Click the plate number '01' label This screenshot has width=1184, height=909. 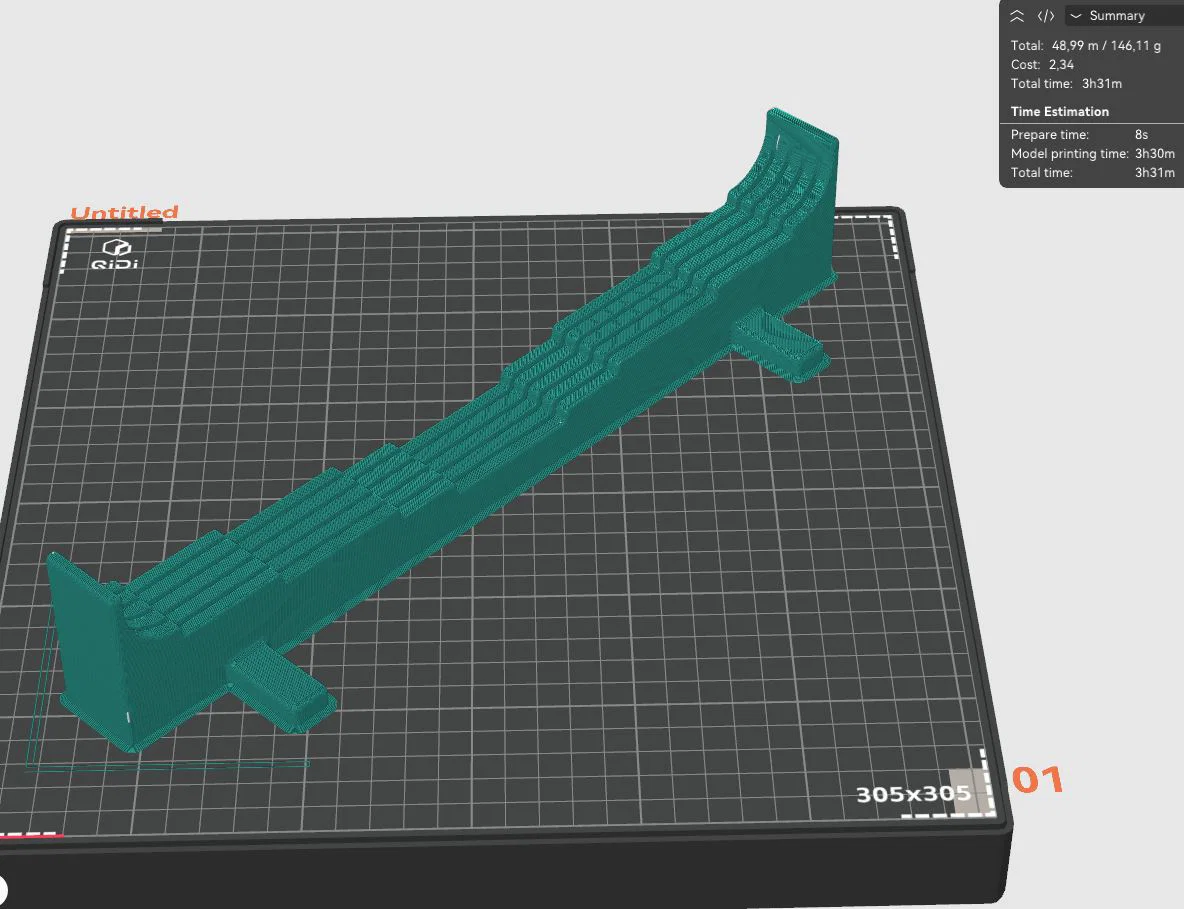click(x=1038, y=780)
